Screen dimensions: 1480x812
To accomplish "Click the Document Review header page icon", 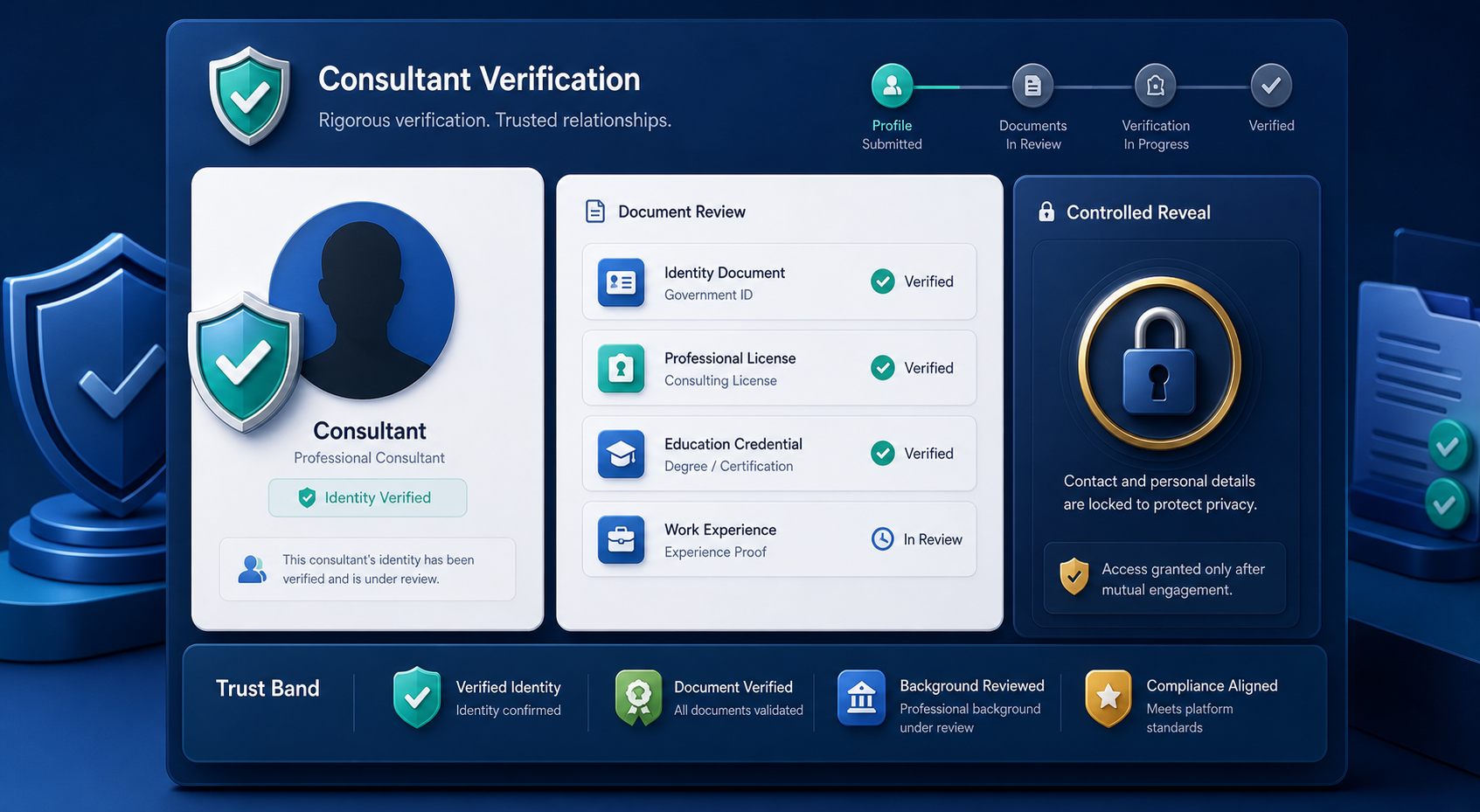I will point(595,212).
